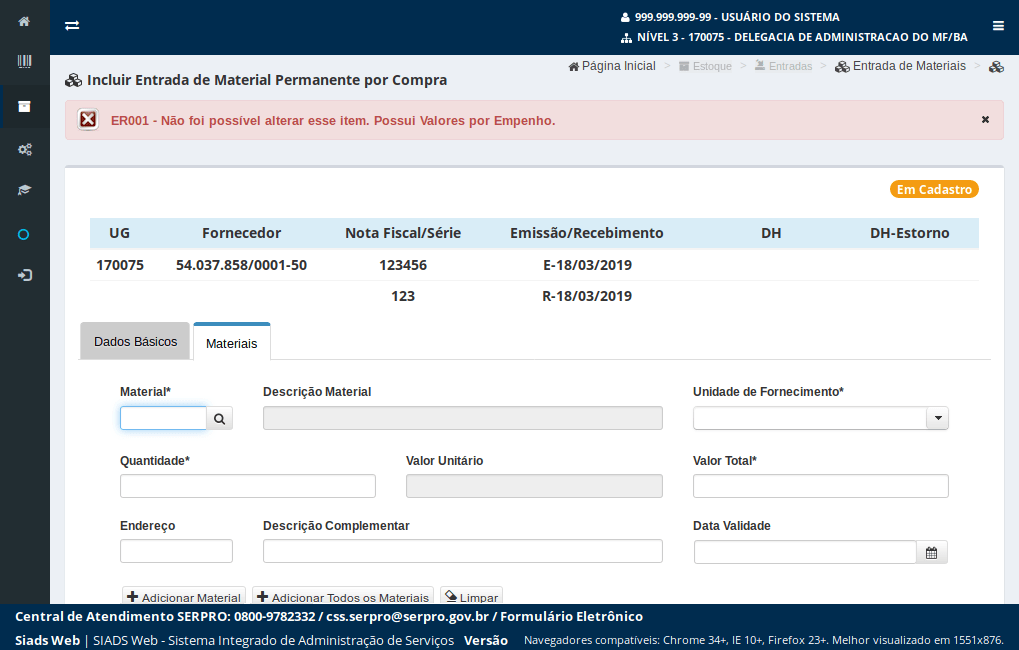Dismiss the ER001 error alert
The width and height of the screenshot is (1019, 650).
(x=985, y=119)
